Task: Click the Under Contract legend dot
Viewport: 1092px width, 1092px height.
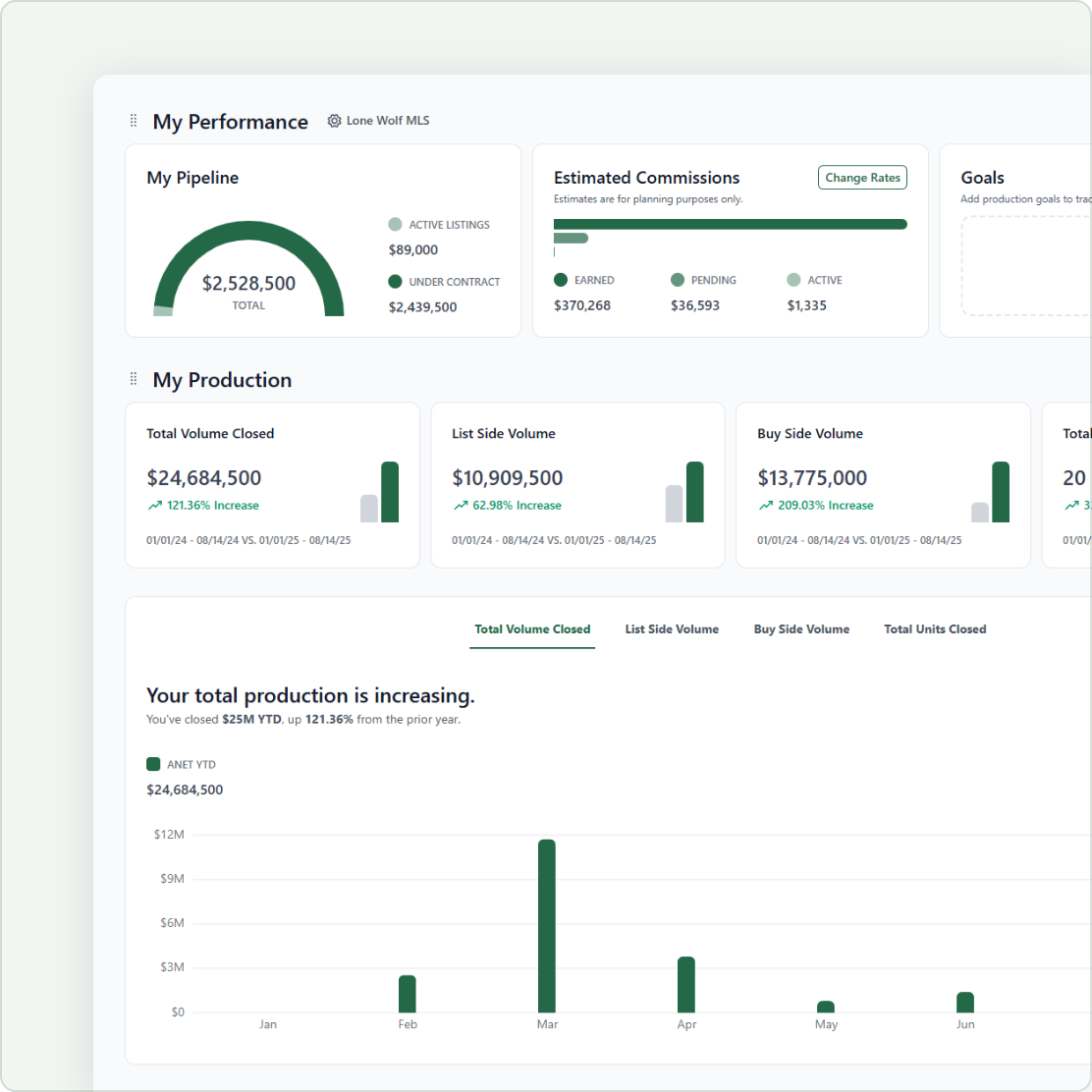Action: point(395,282)
